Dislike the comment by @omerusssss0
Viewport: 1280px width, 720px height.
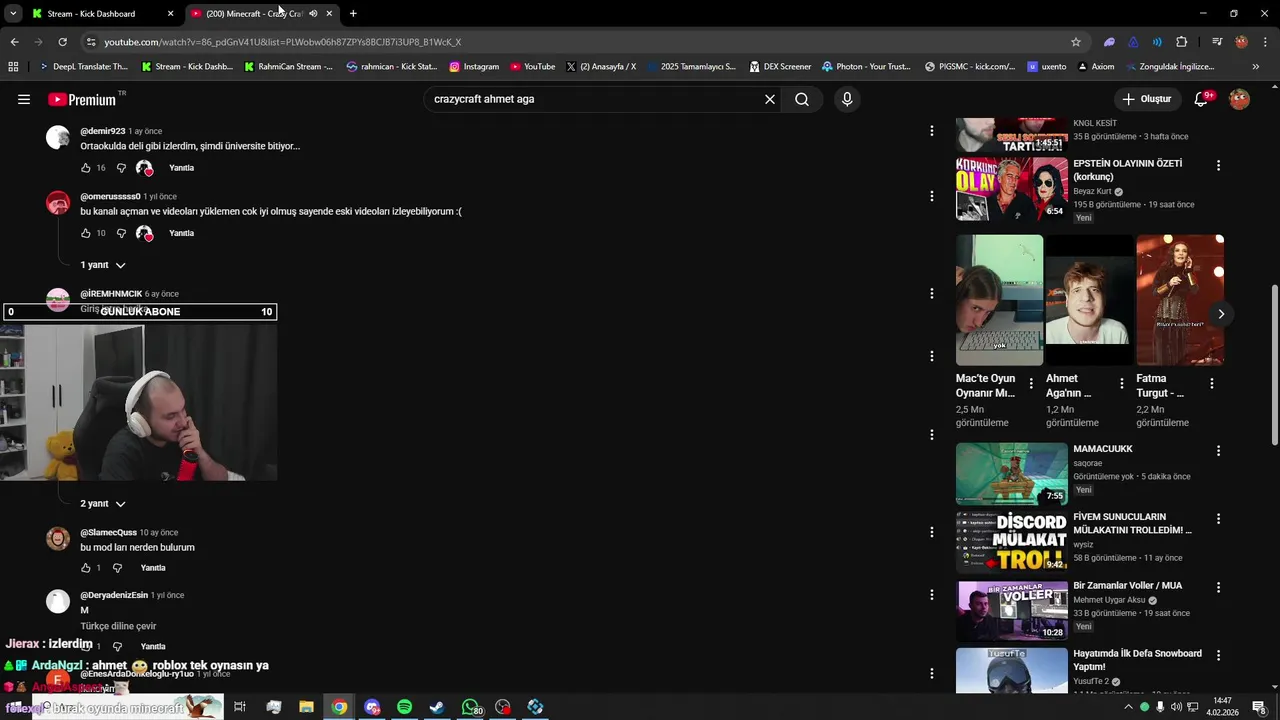pos(121,233)
